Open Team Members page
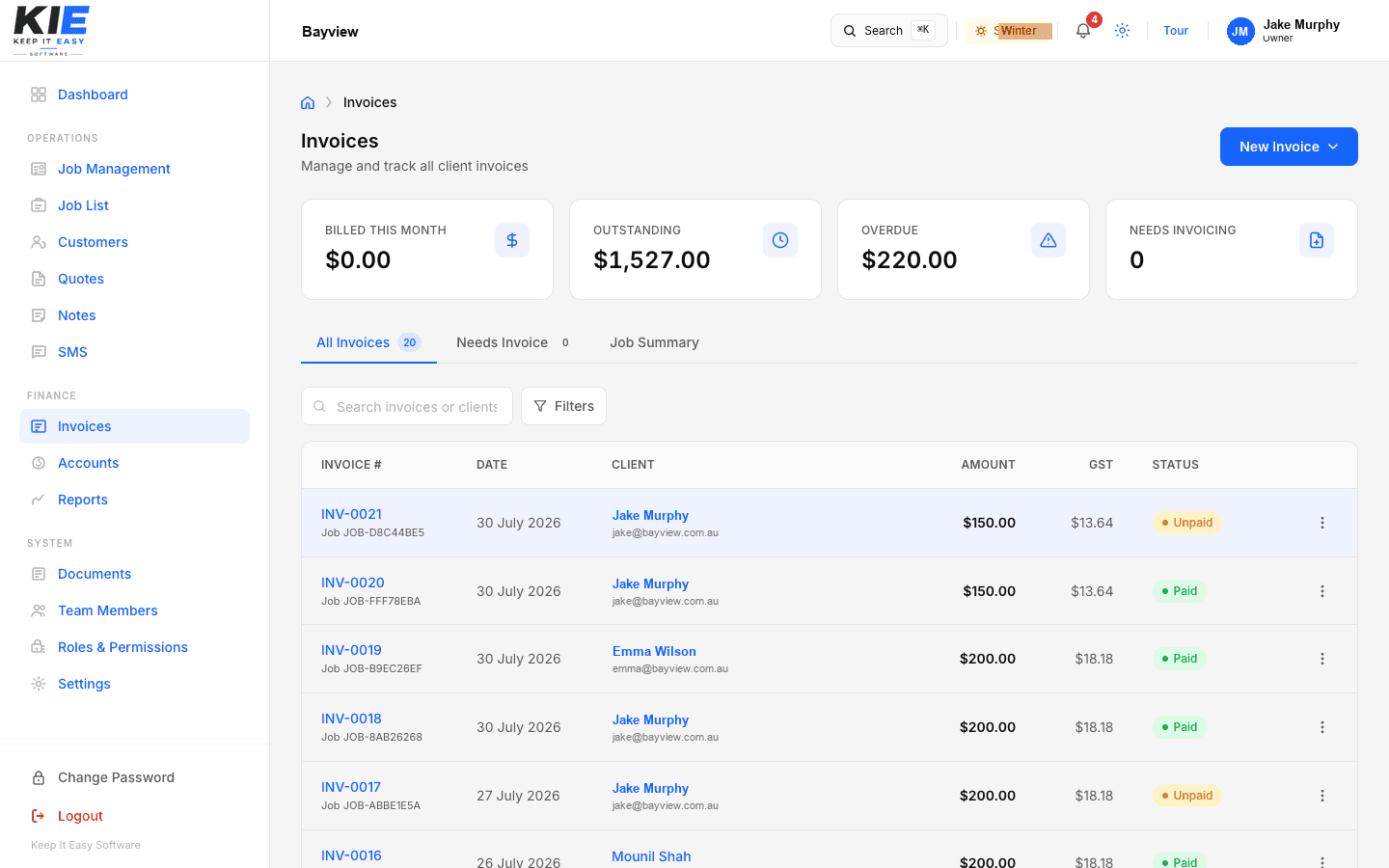 [134, 610]
